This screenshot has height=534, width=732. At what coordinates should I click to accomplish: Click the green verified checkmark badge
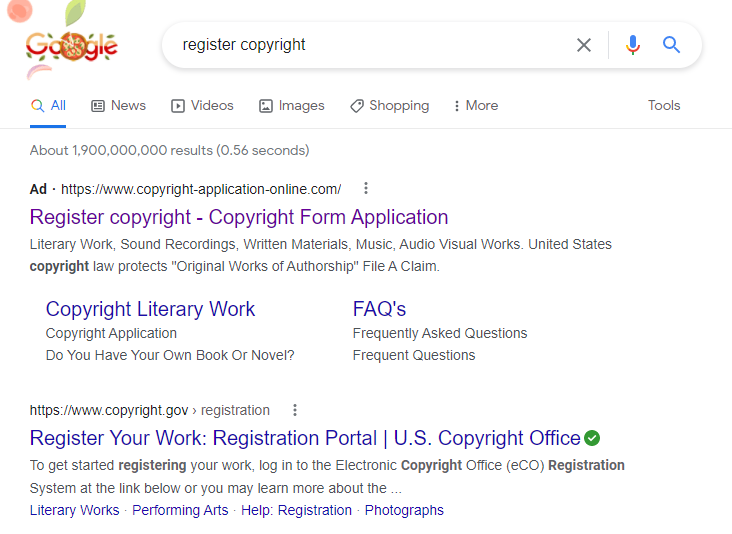(x=592, y=438)
